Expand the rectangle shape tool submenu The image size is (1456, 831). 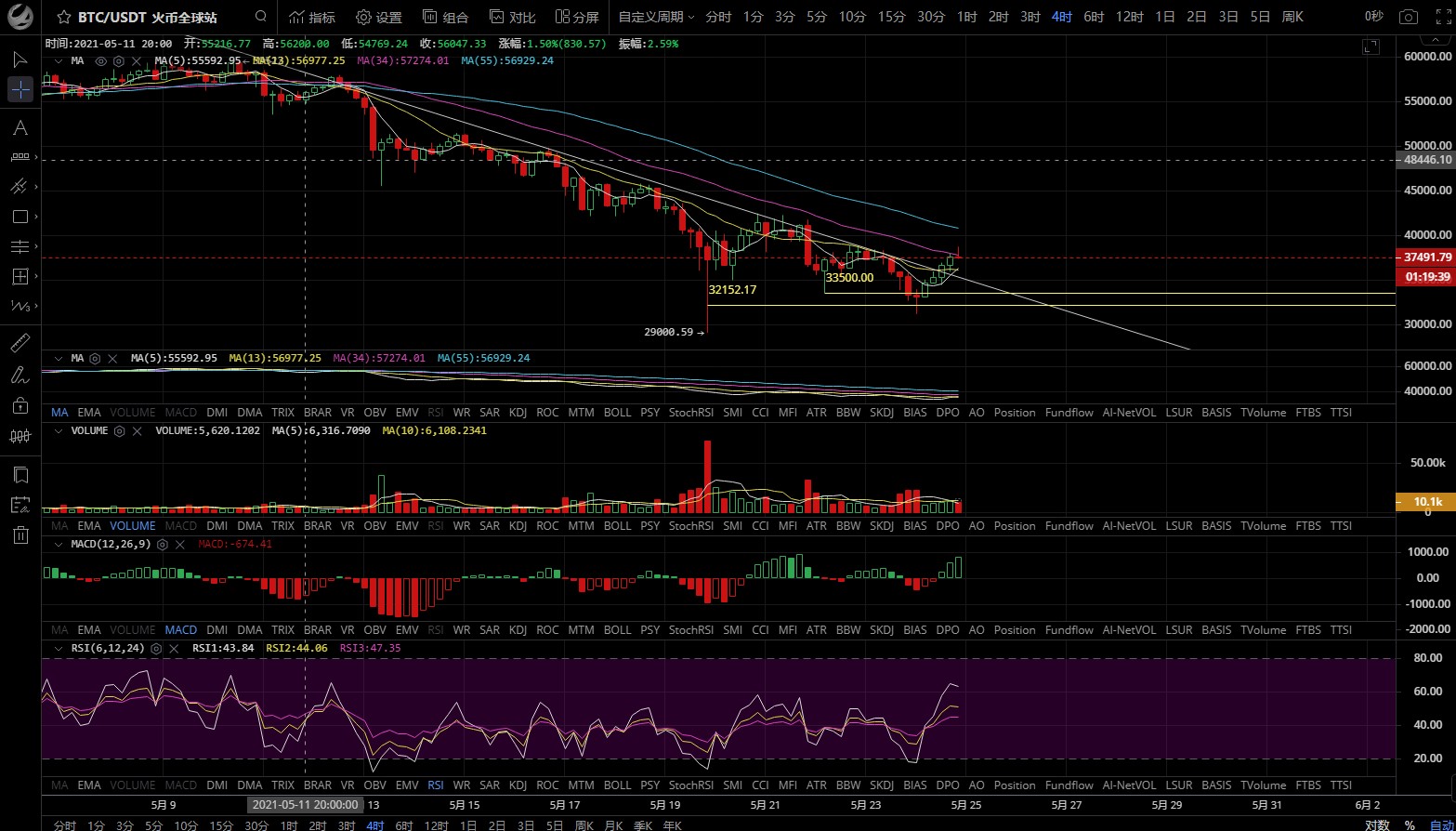click(37, 218)
